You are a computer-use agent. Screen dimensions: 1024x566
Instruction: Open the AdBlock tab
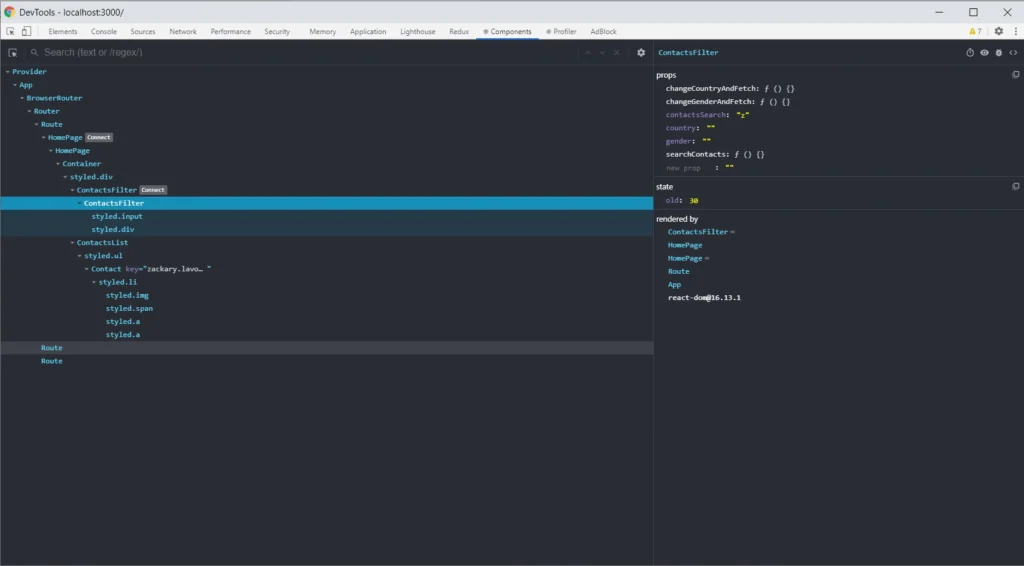tap(603, 31)
